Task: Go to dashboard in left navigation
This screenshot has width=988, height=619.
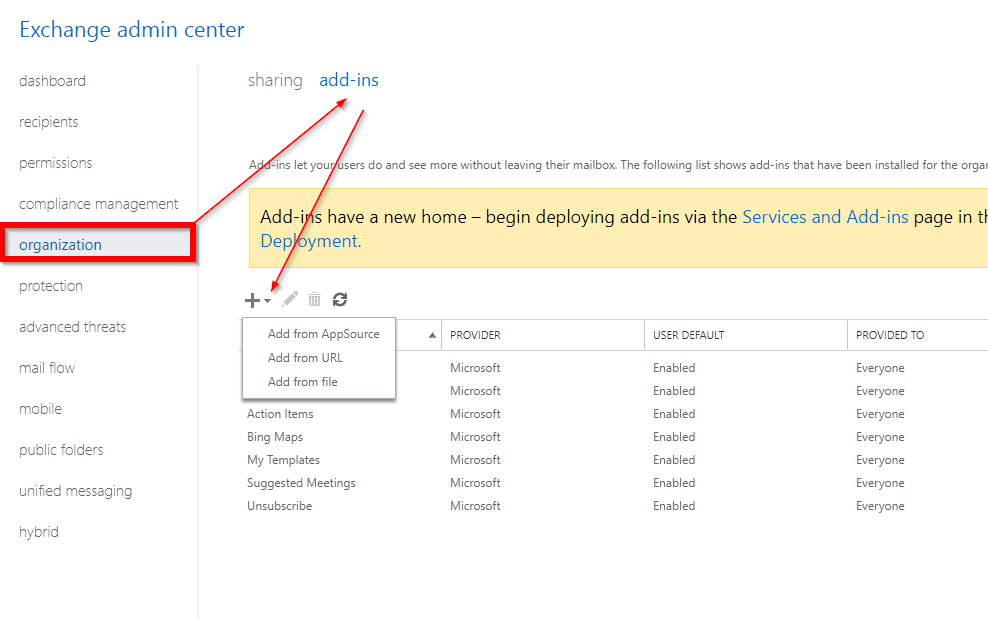Action: 52,81
